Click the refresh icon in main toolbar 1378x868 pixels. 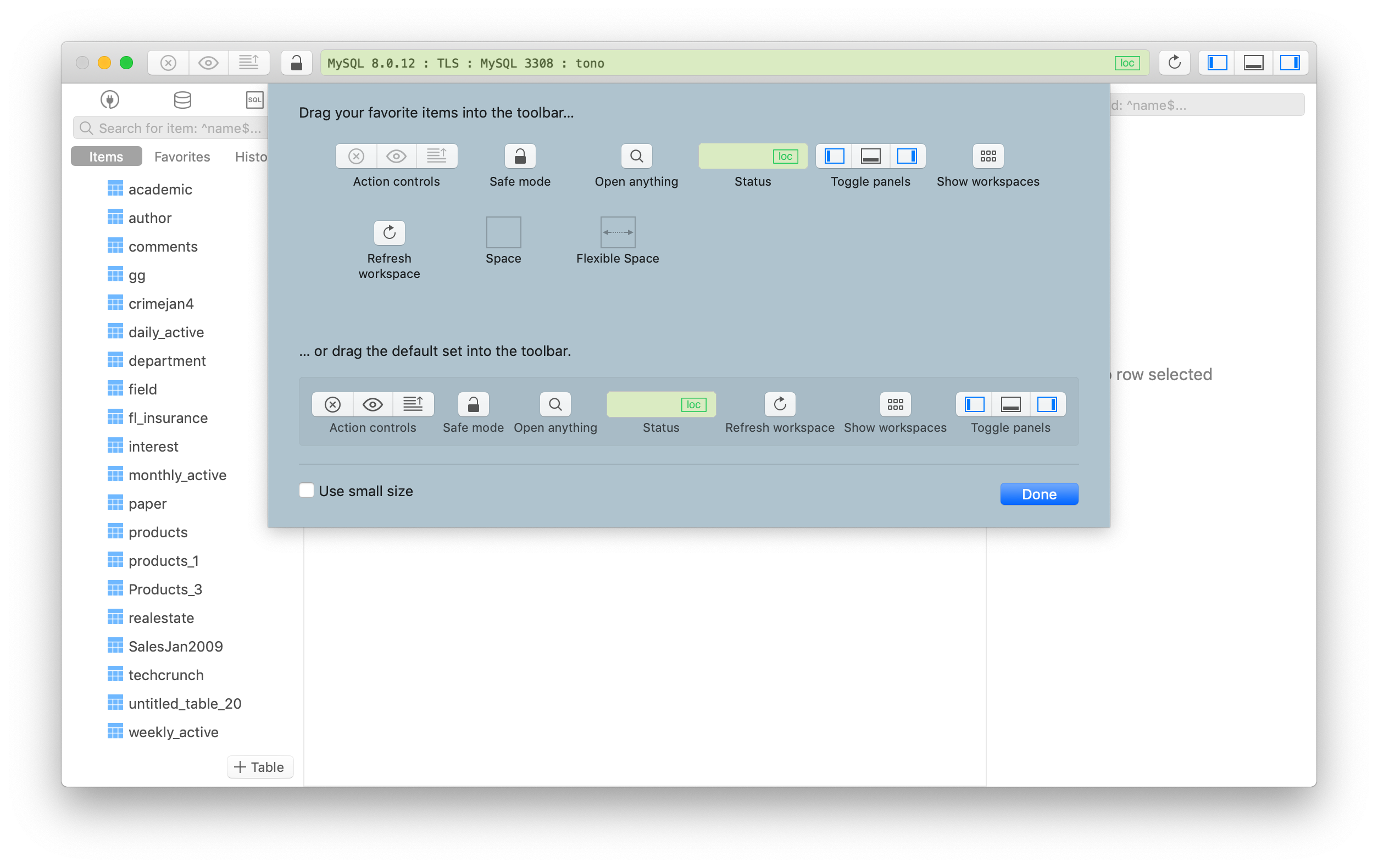pyautogui.click(x=1174, y=63)
